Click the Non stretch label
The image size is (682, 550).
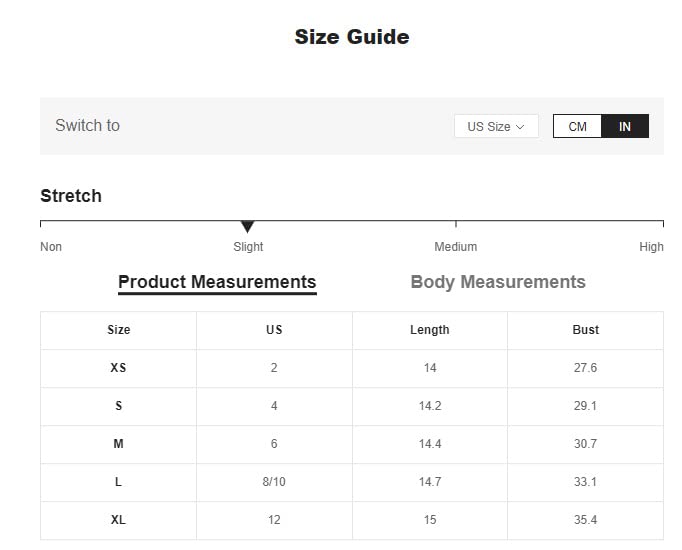click(51, 247)
